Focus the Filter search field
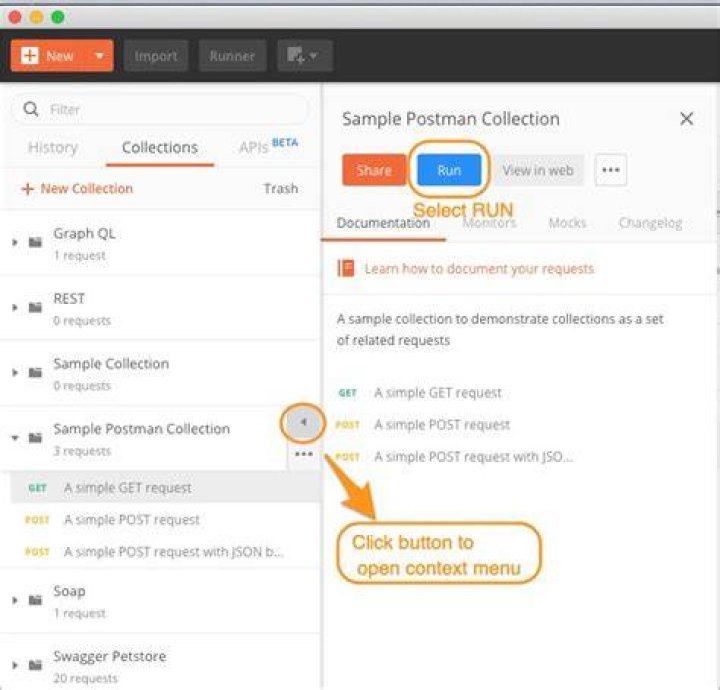The height and width of the screenshot is (690, 720). coord(159,109)
